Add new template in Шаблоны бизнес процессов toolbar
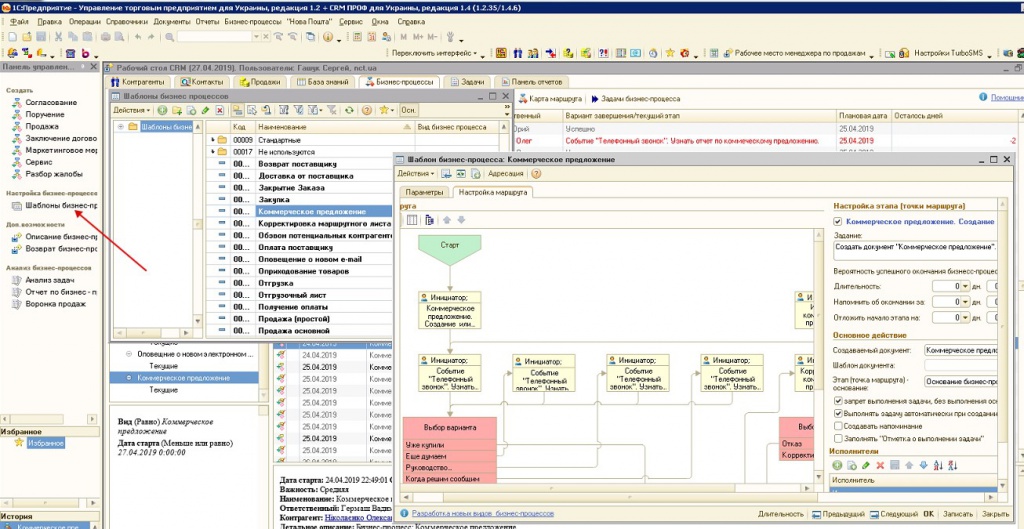The width and height of the screenshot is (1024, 529). 162,110
